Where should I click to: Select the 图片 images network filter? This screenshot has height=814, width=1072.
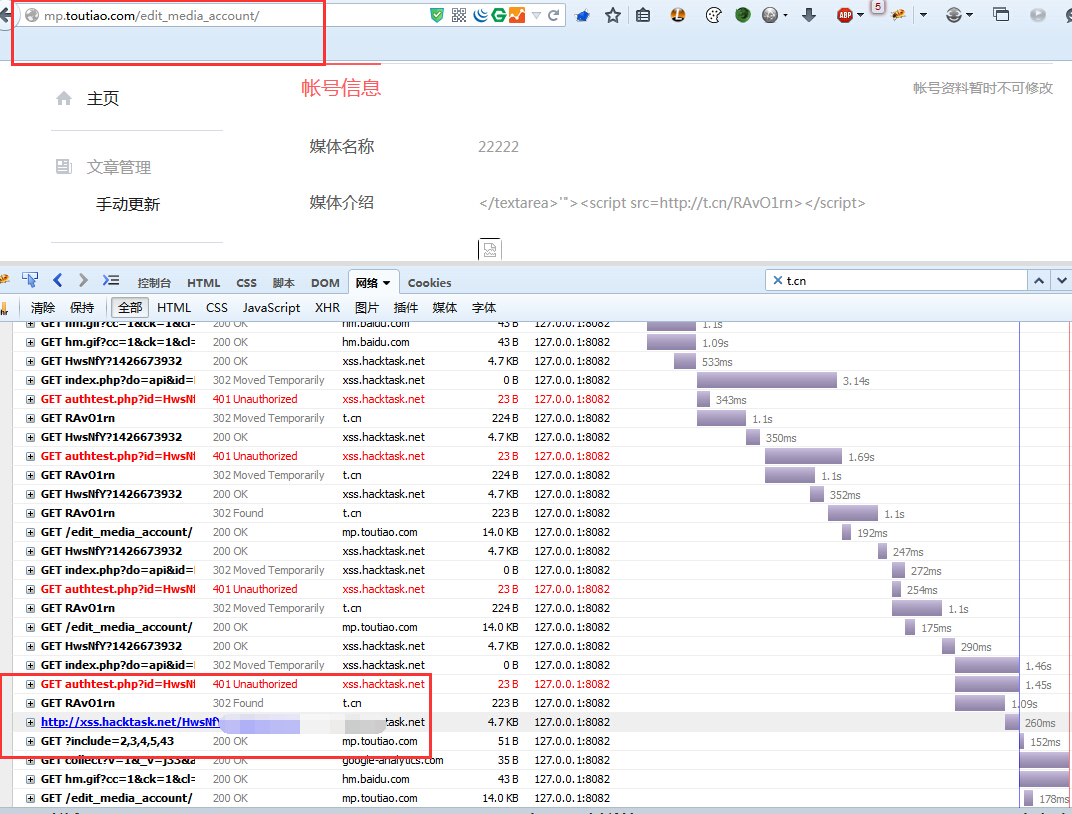click(x=366, y=308)
